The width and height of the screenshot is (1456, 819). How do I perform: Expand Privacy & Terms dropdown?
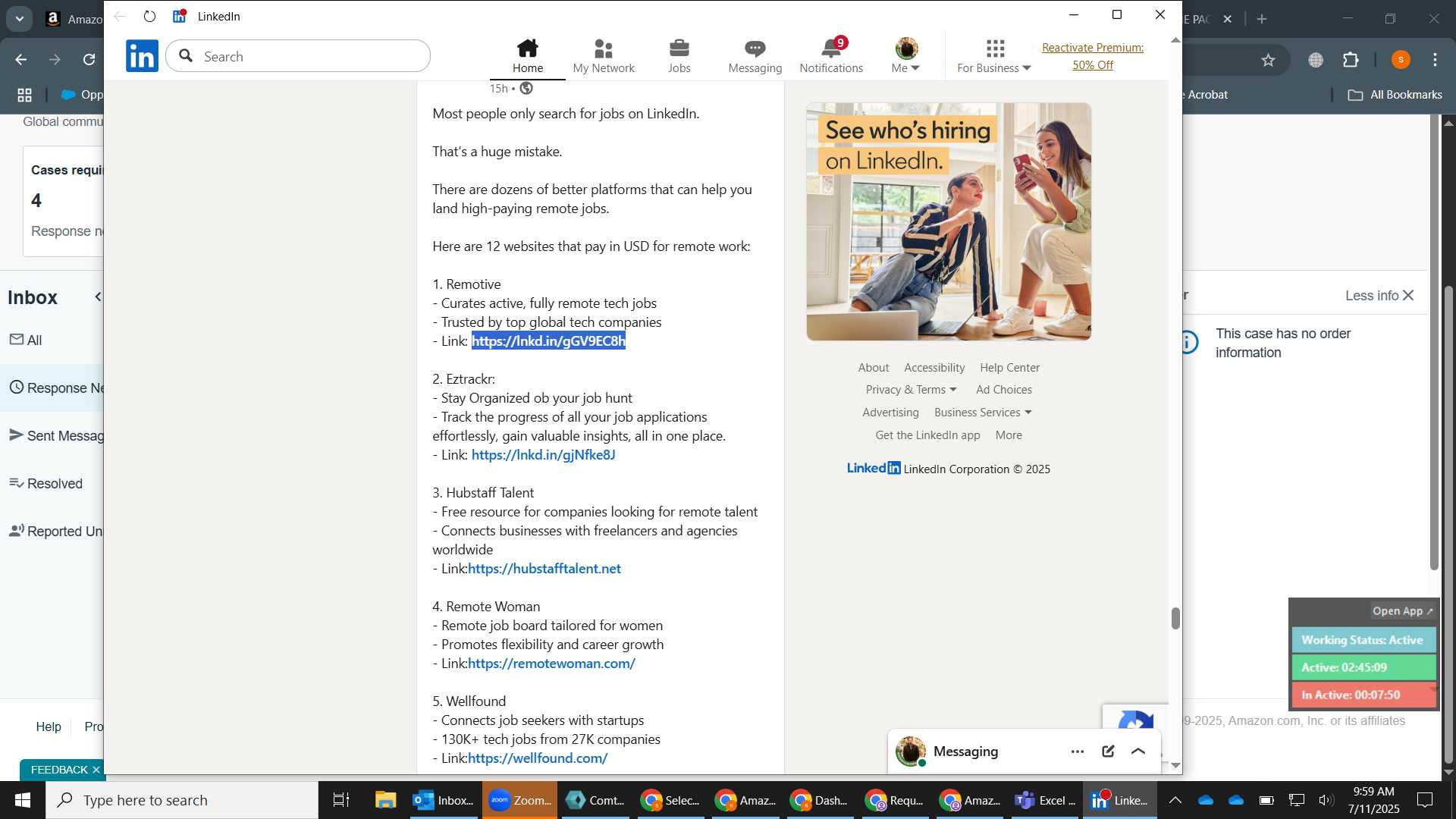(x=911, y=390)
